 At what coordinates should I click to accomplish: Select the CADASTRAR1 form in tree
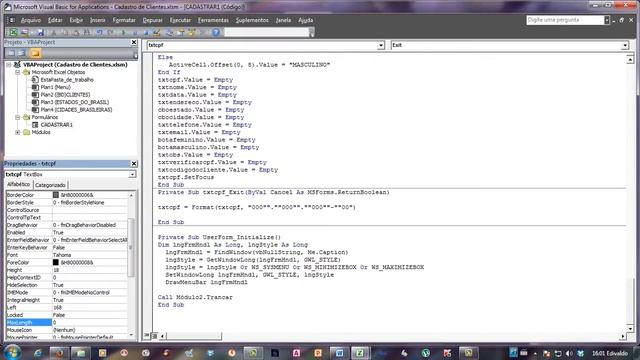[56, 124]
